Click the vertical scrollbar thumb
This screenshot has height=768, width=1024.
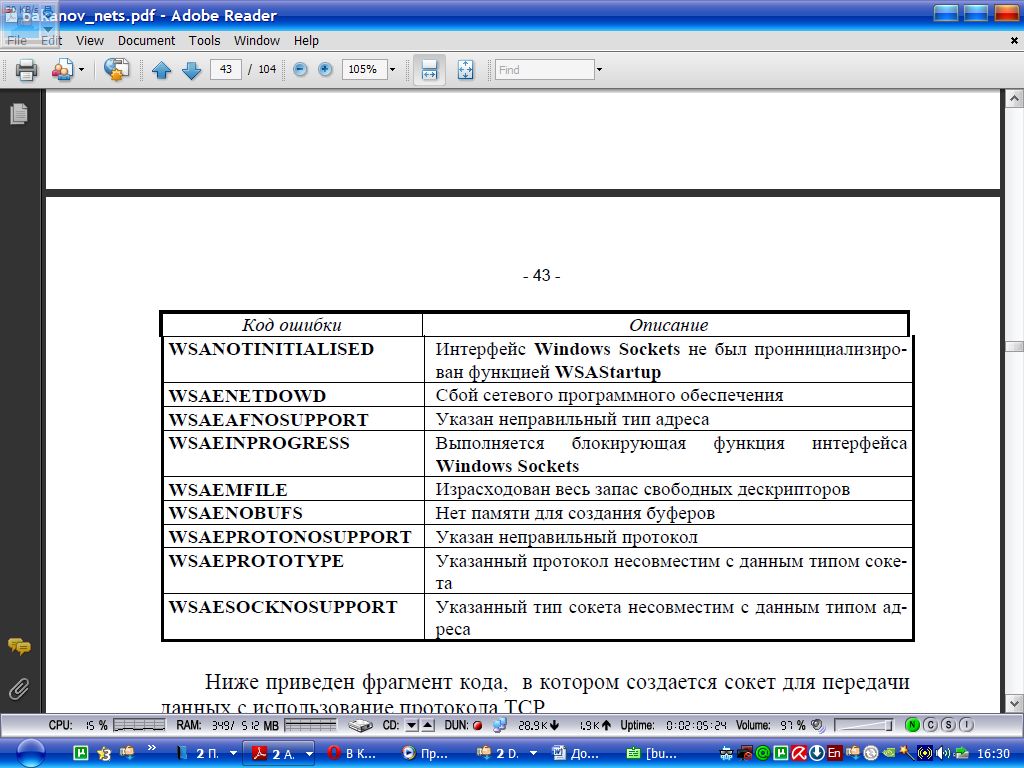(x=1014, y=346)
